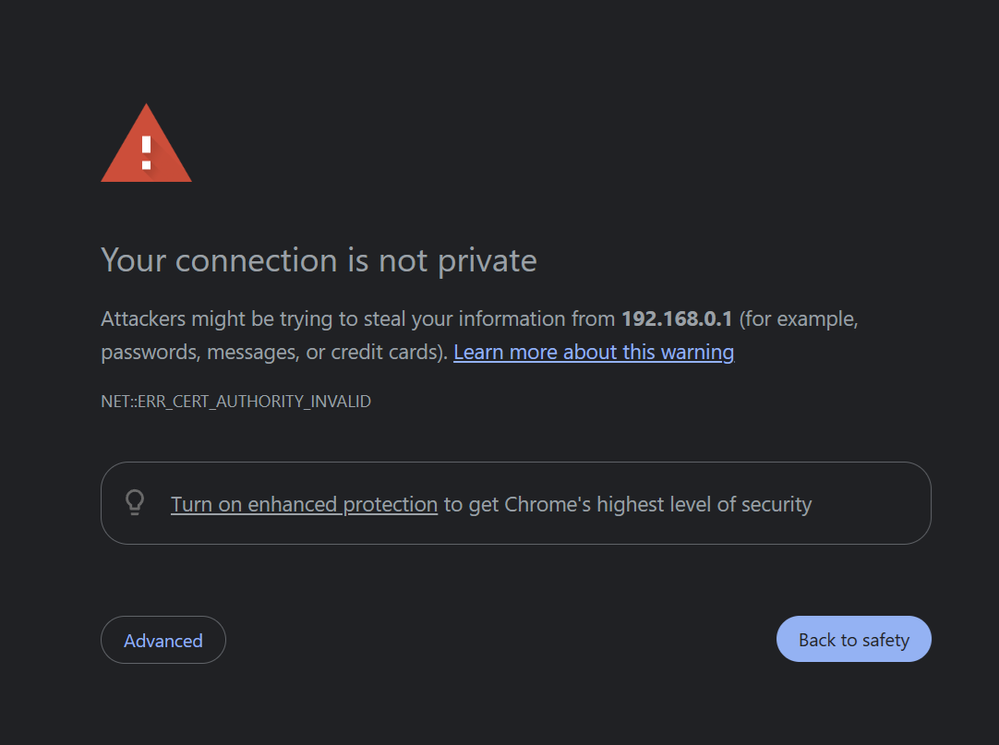The height and width of the screenshot is (745, 999).
Task: Click the "(for example," text after the address
Action: 799,319
